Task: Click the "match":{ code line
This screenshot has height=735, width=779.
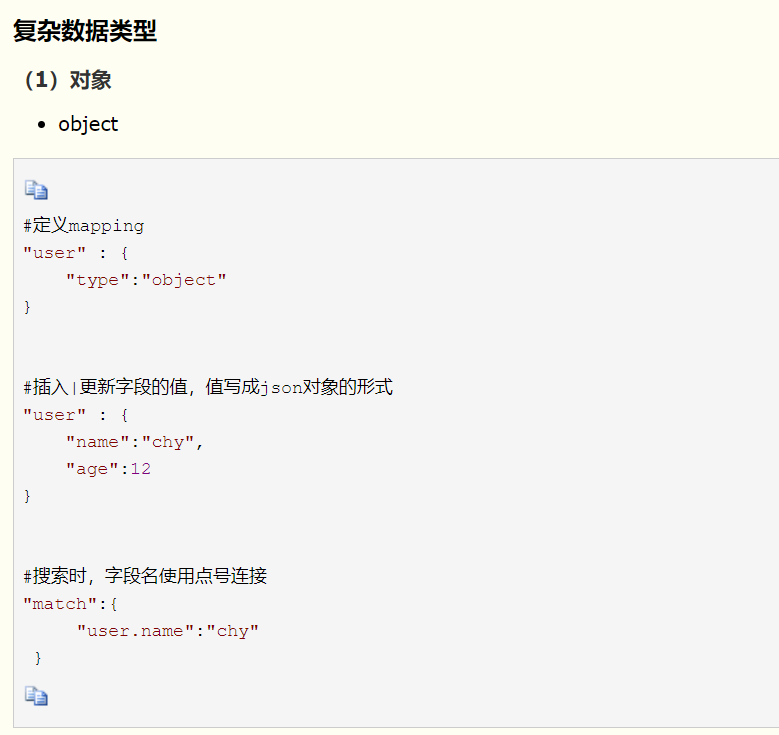Action: 71,604
